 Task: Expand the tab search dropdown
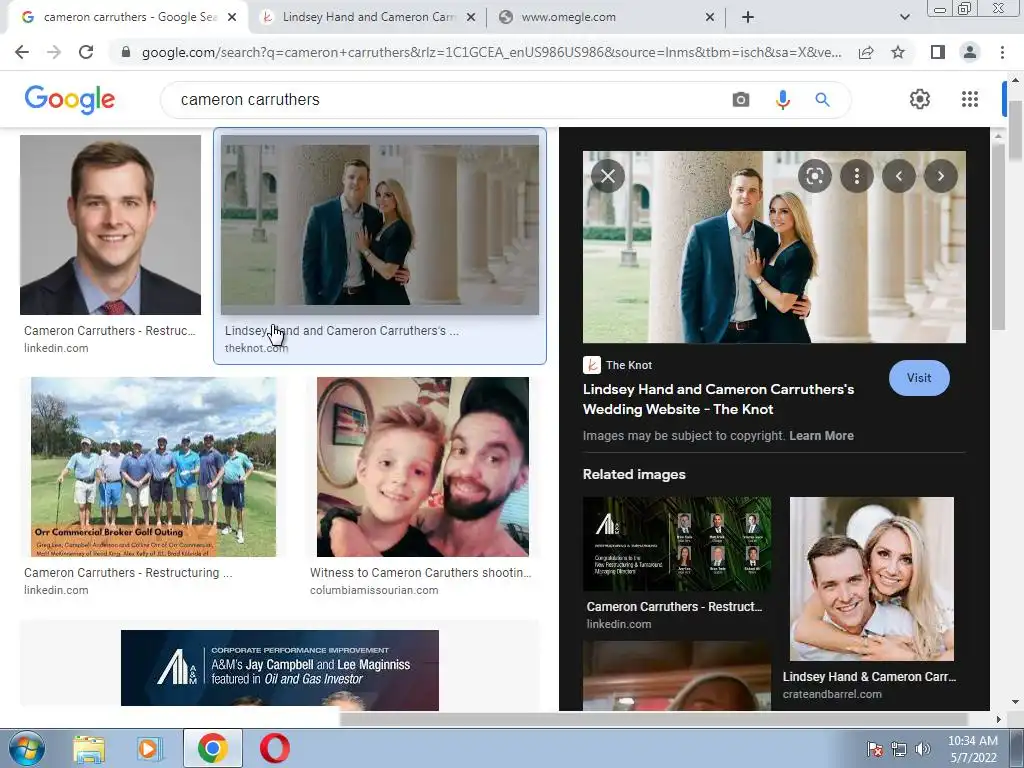(904, 18)
